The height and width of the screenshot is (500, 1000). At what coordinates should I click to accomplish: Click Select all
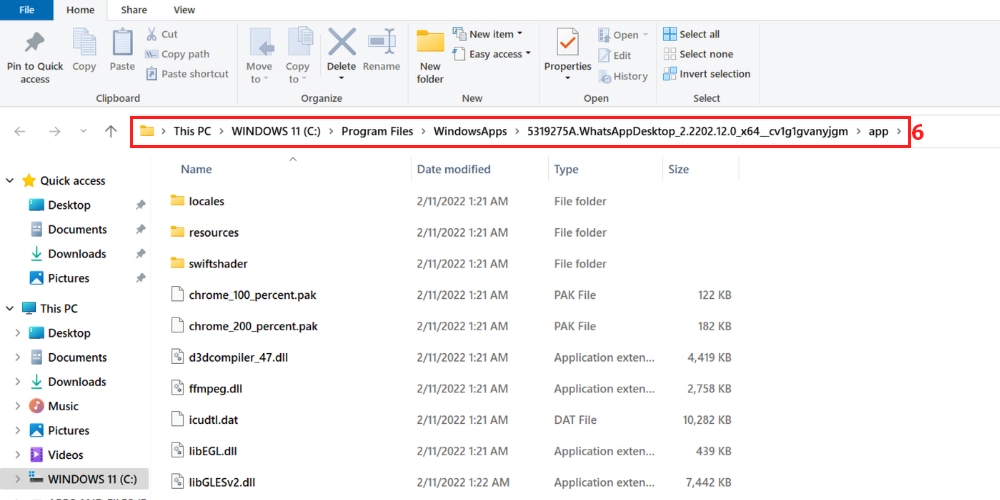691,34
